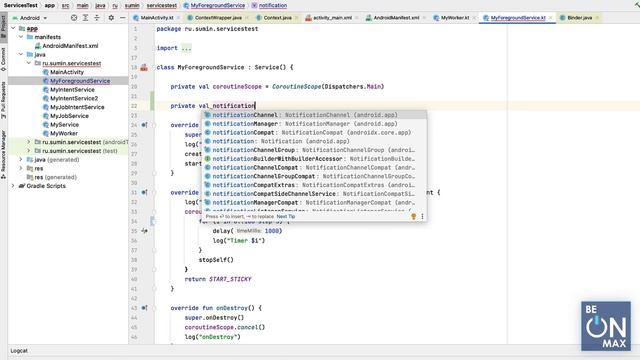Click override gutter icon beside onDestroy
Viewport: 640px width, 360px height.
[x=144, y=308]
